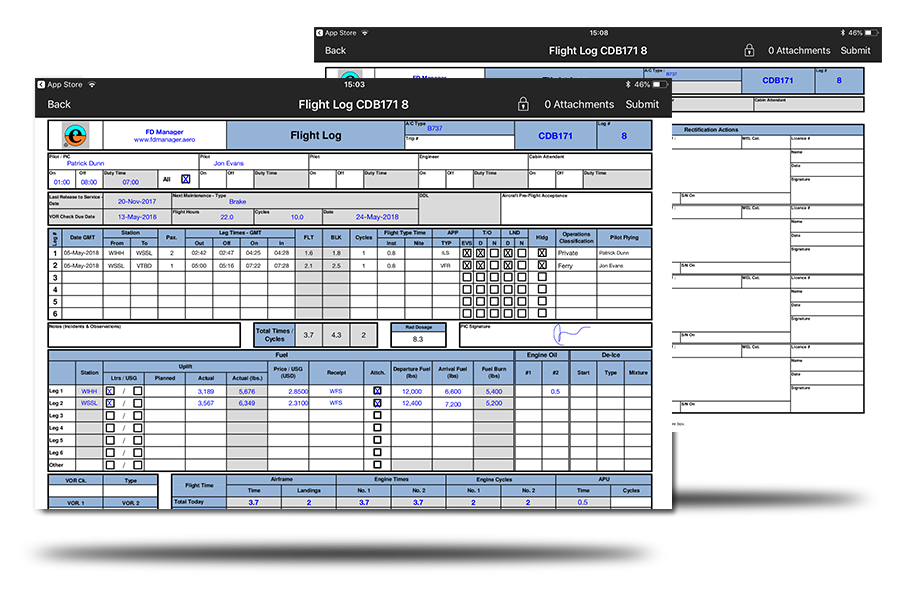Open the www.fdmanager.aero link
913x613 pixels.
(x=164, y=140)
